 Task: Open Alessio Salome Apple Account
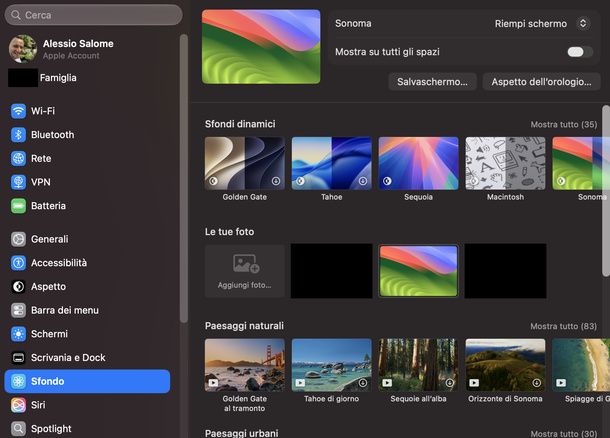(87, 49)
